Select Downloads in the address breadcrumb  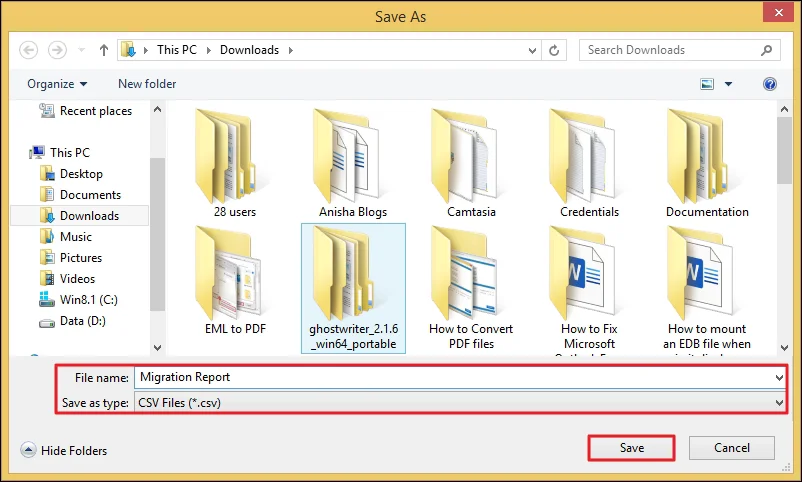(x=249, y=50)
